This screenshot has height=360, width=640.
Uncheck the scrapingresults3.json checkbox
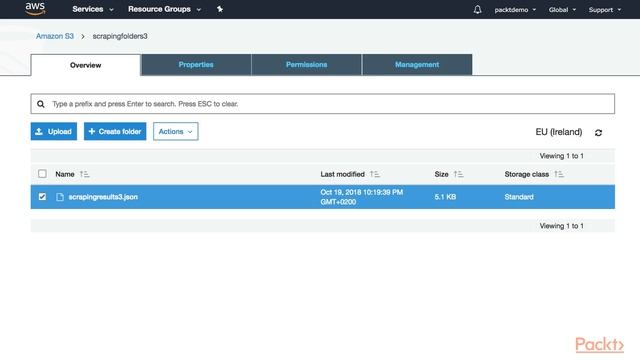pyautogui.click(x=42, y=197)
